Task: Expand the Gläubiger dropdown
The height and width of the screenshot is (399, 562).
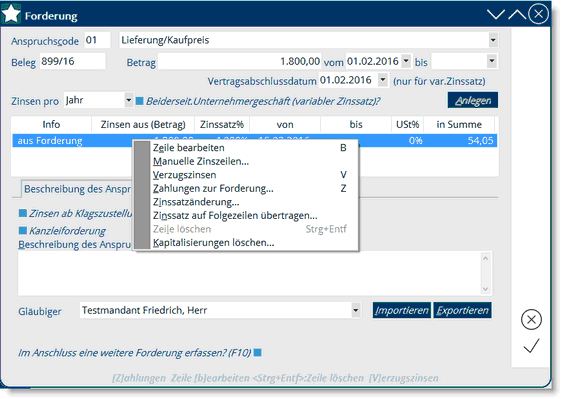Action: tap(355, 310)
